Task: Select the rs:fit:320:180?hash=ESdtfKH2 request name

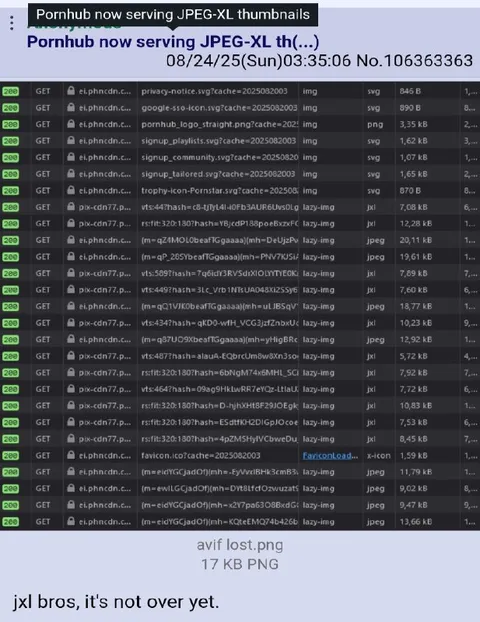Action: 220,422
